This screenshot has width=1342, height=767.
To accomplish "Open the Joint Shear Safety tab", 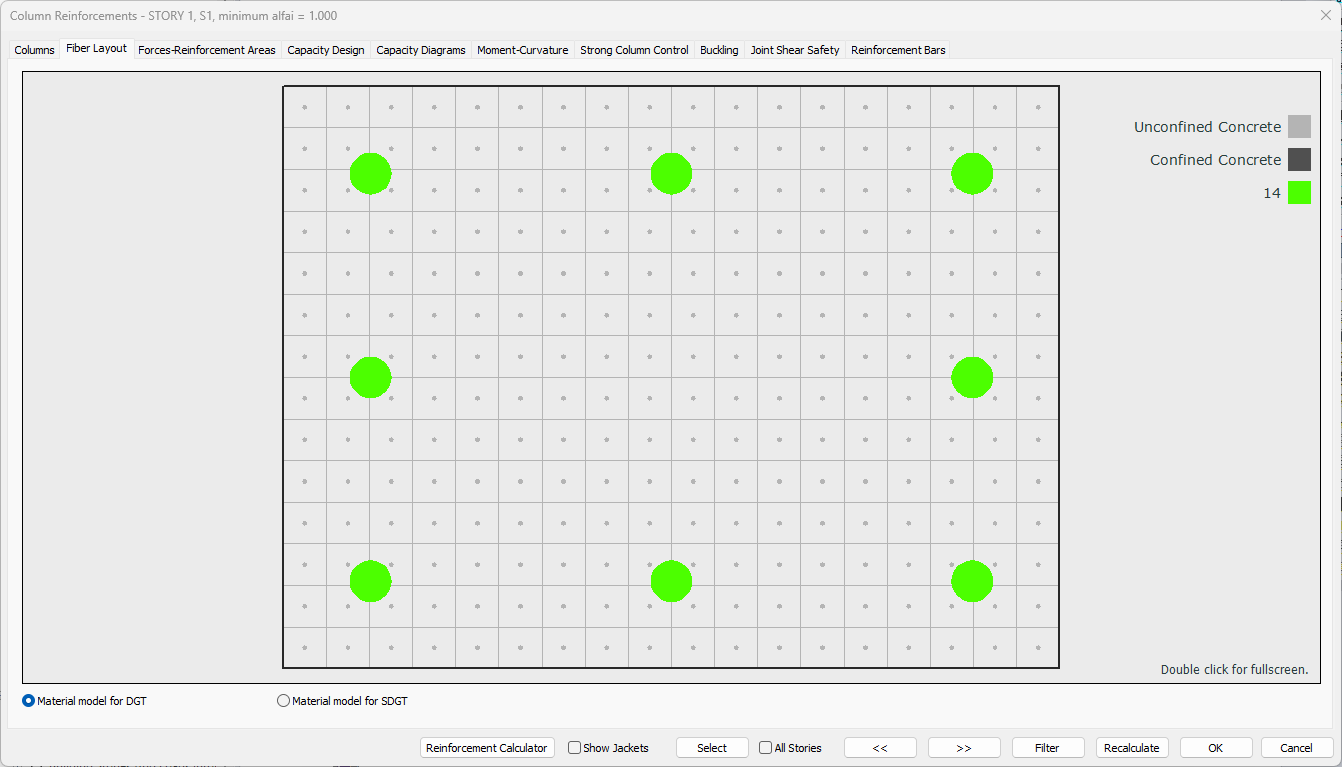I will point(794,49).
